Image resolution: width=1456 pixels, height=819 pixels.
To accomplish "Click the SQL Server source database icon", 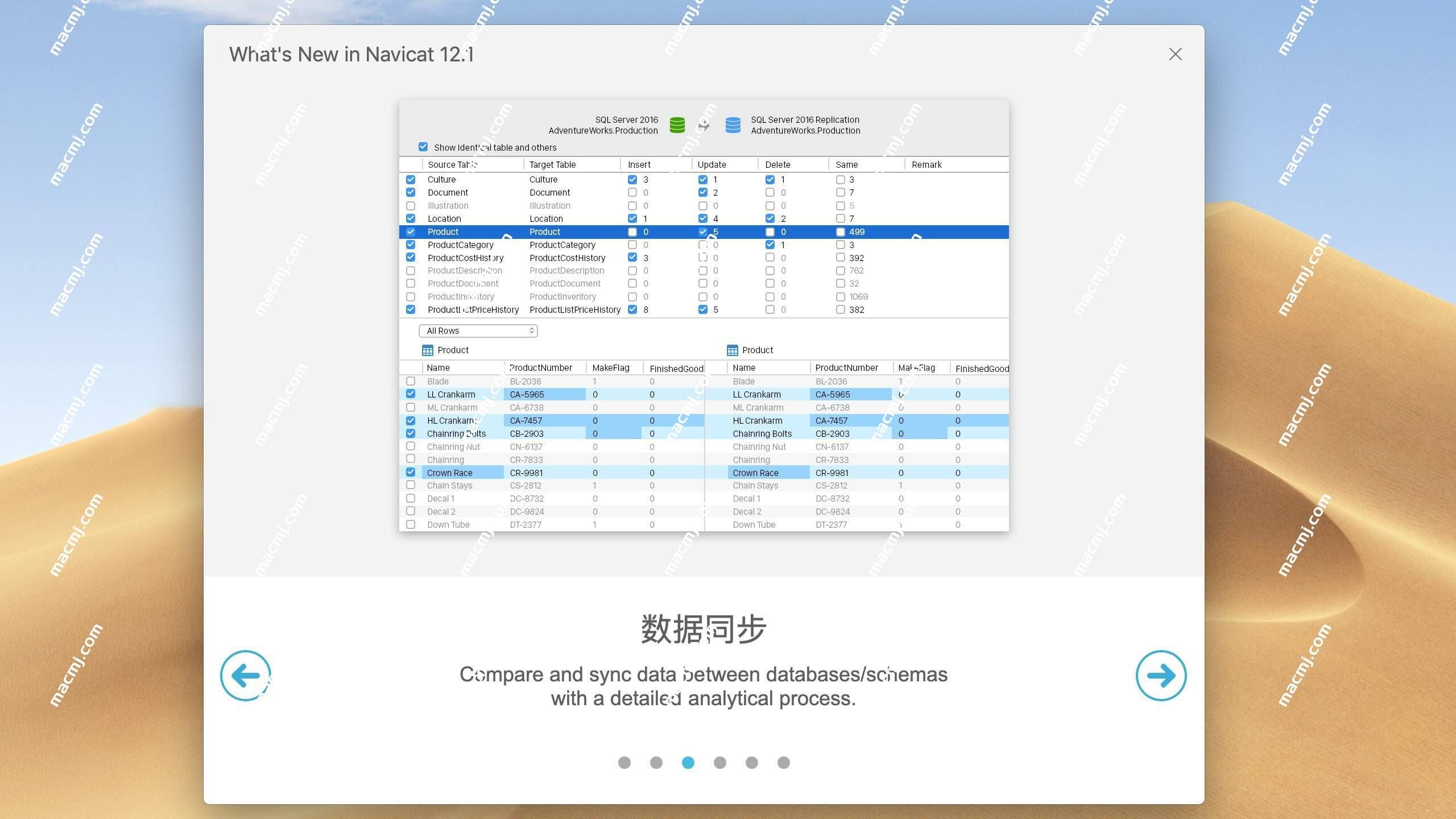I will [675, 124].
